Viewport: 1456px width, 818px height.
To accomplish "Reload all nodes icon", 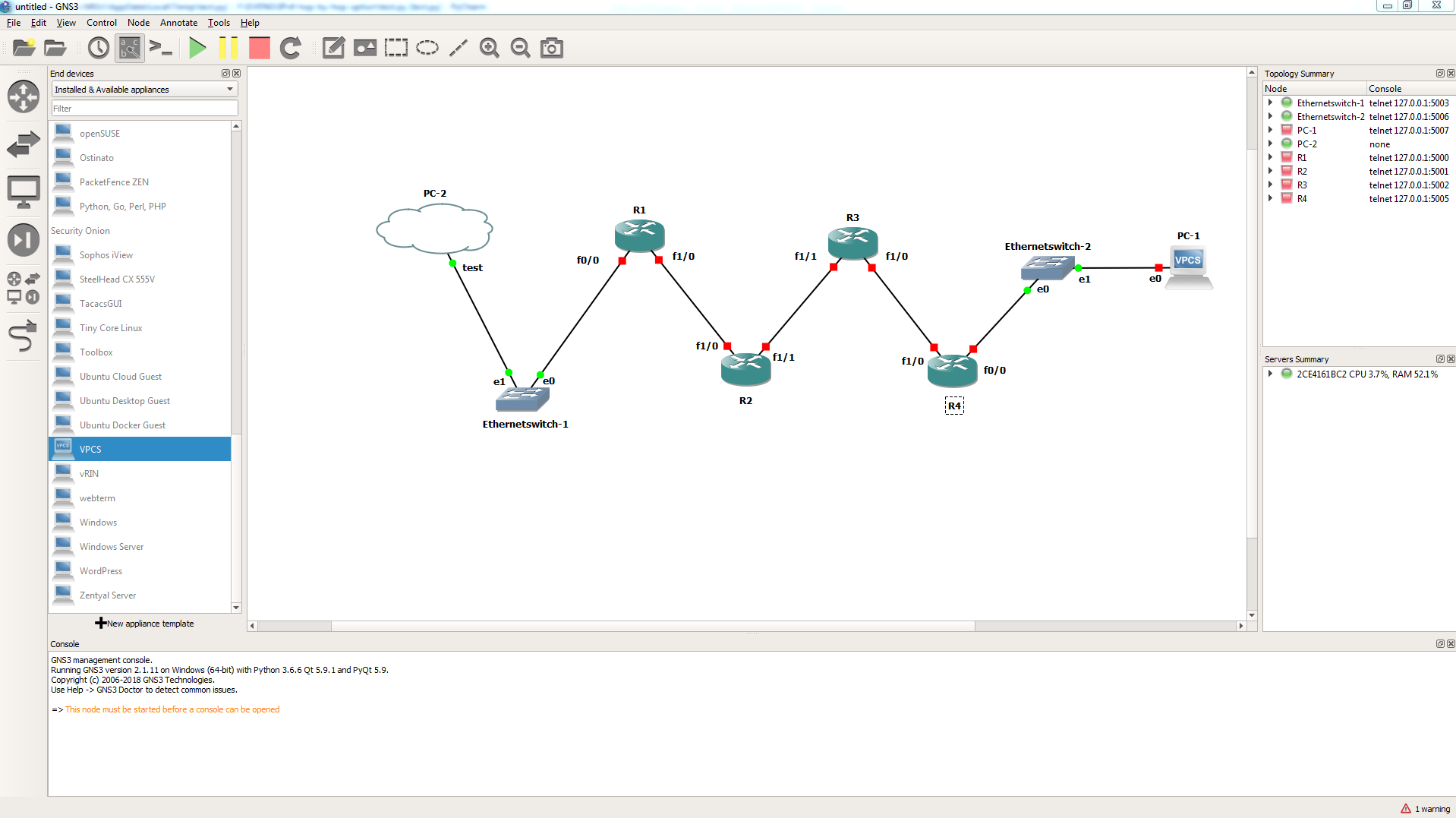I will [x=291, y=48].
